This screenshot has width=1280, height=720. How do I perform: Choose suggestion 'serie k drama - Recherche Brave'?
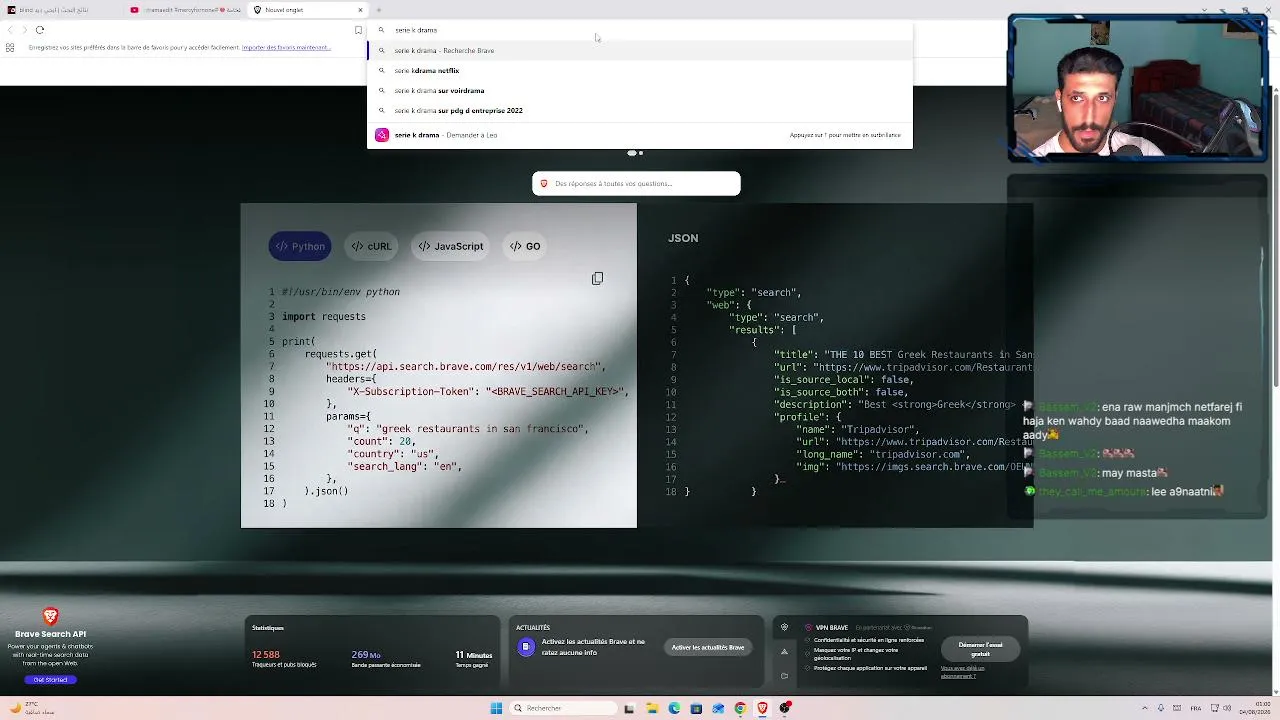tap(640, 50)
